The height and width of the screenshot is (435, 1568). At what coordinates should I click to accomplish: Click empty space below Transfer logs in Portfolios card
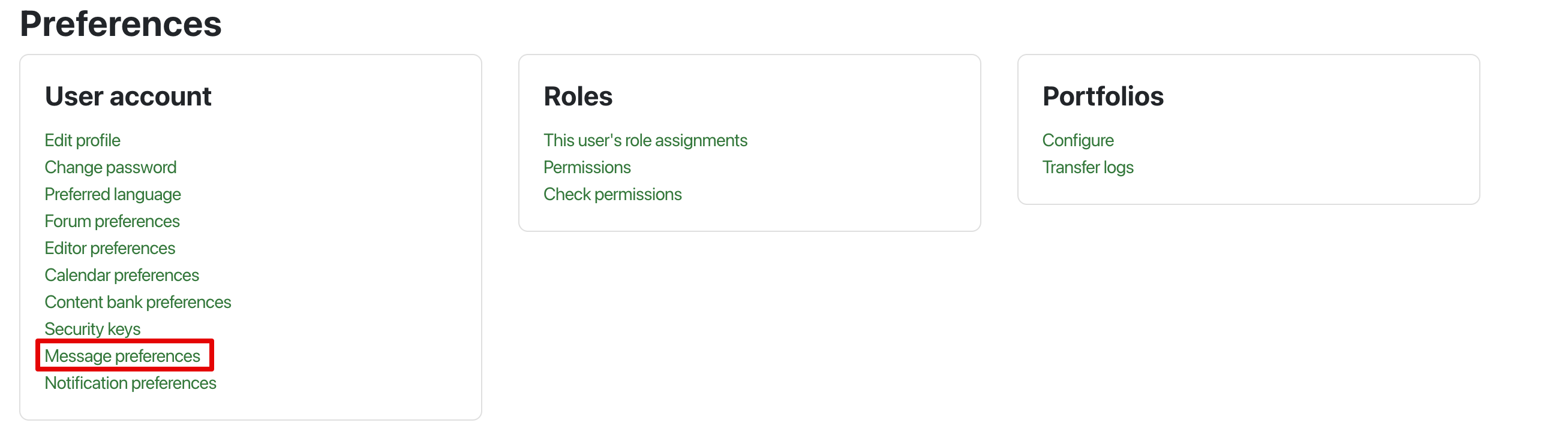click(x=1248, y=190)
